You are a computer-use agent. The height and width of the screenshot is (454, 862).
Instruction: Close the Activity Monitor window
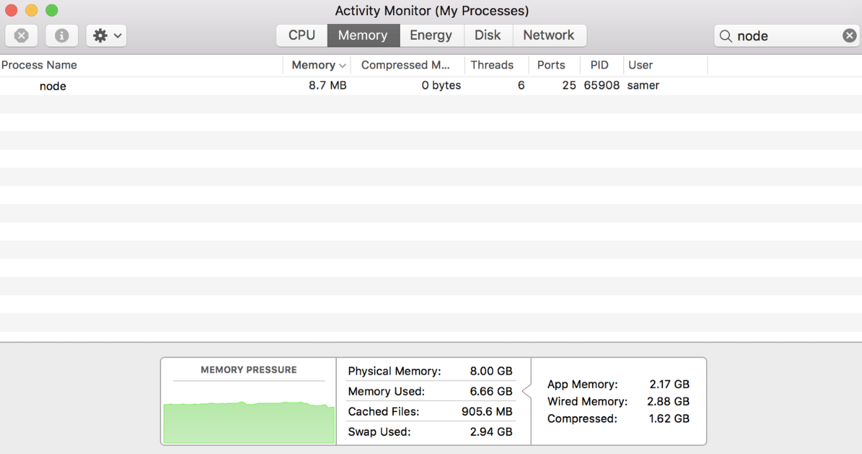coord(11,10)
